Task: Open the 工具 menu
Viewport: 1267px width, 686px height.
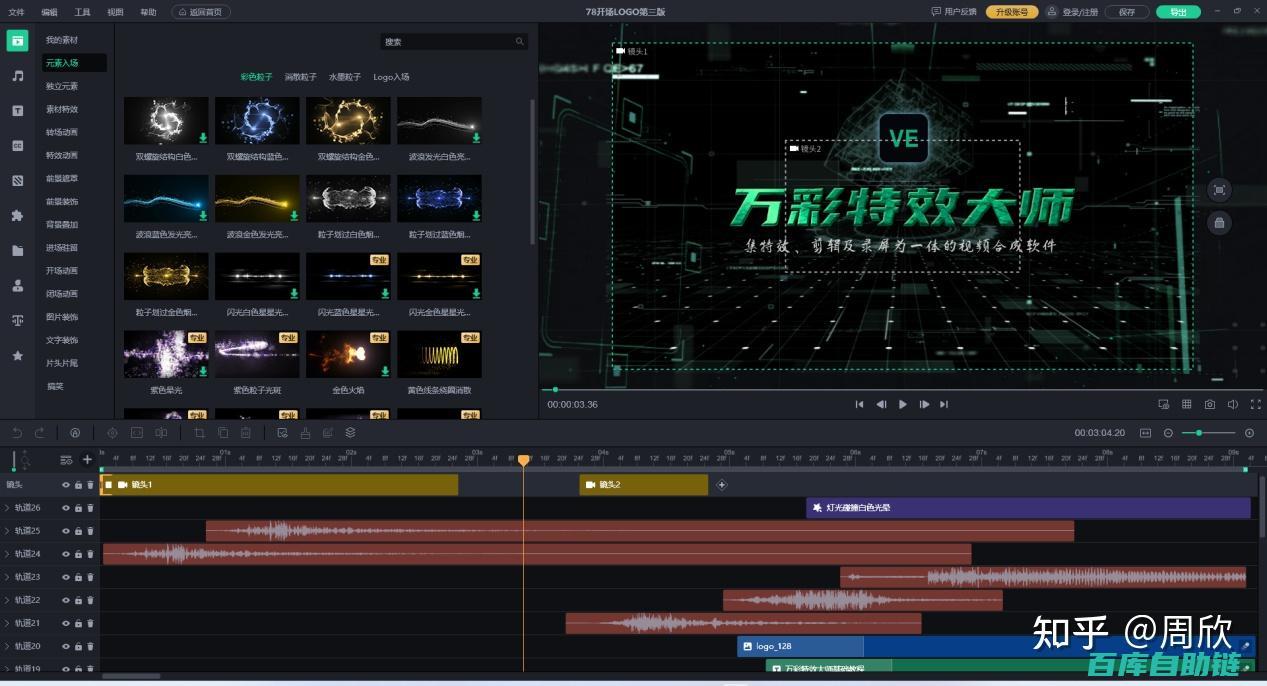Action: (x=82, y=12)
